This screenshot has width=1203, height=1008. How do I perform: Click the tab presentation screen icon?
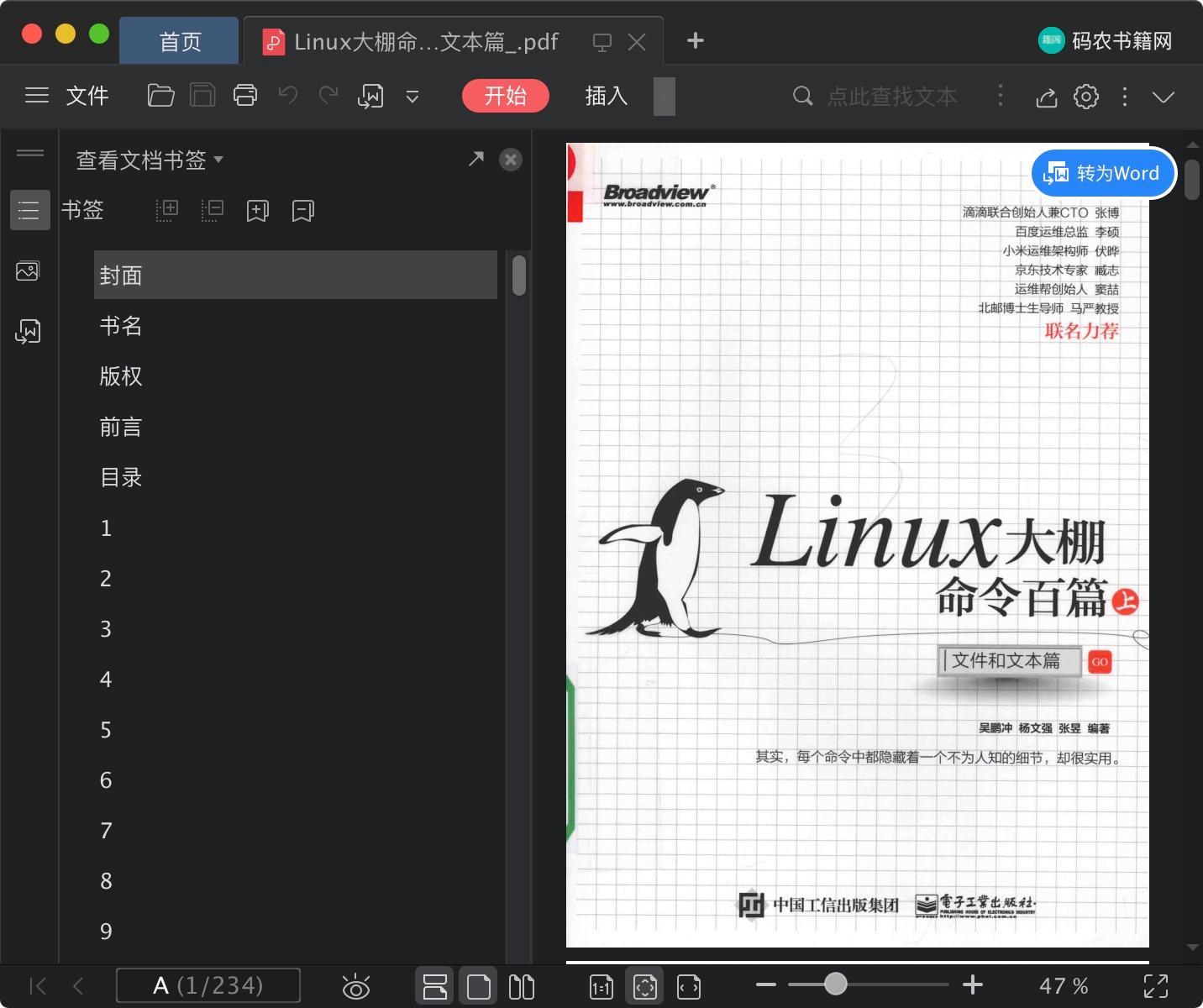[x=602, y=42]
